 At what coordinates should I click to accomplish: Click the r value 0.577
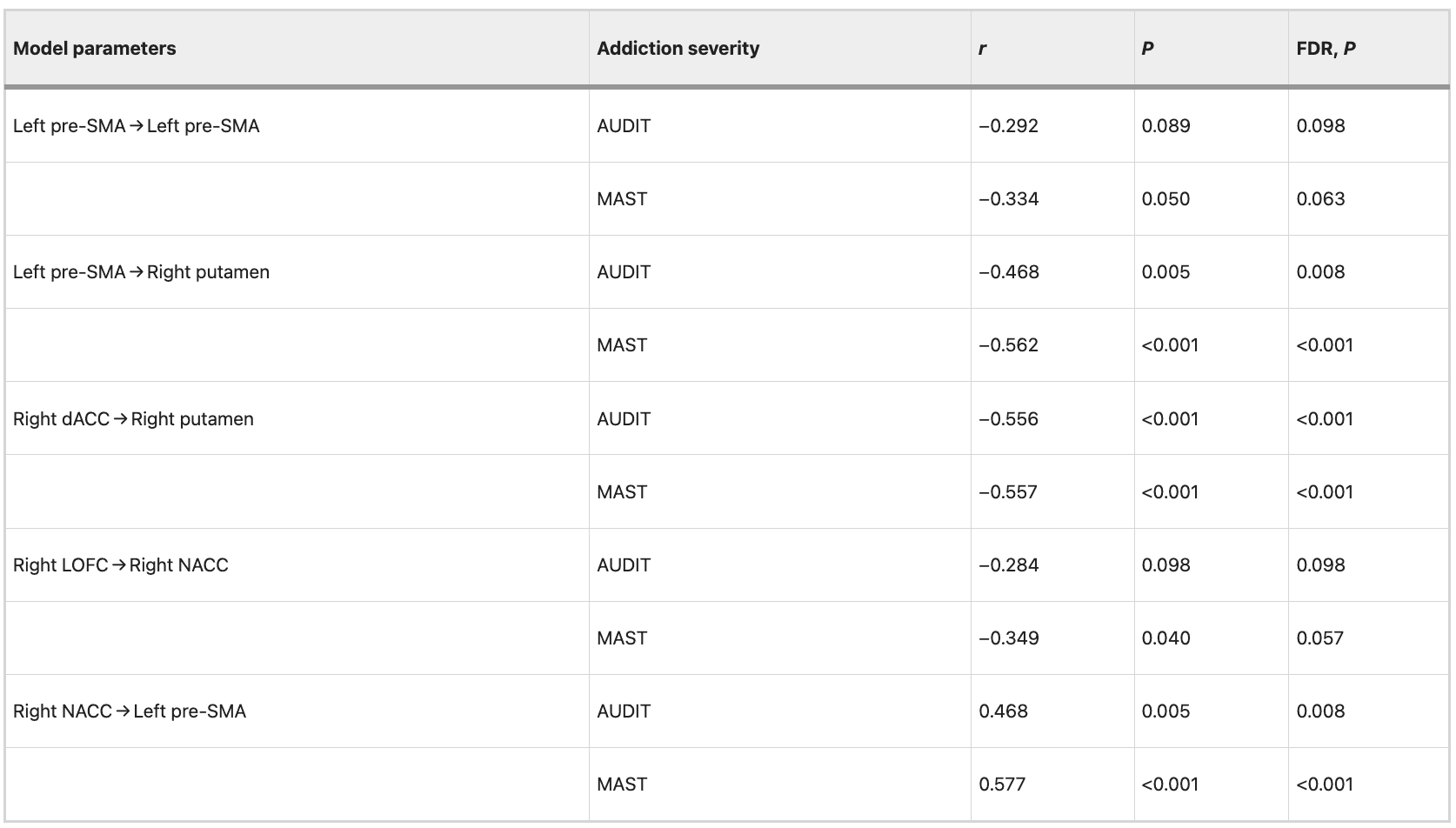1002,785
